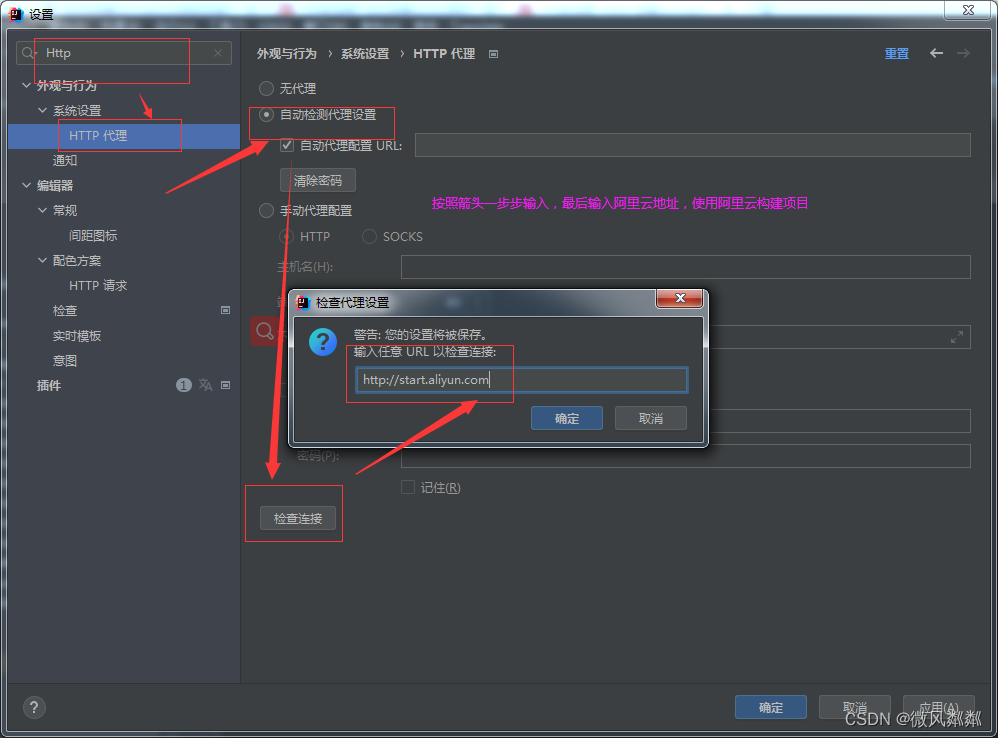Click the project icon on 插件 row
Screen dimensions: 998x738
click(225, 385)
